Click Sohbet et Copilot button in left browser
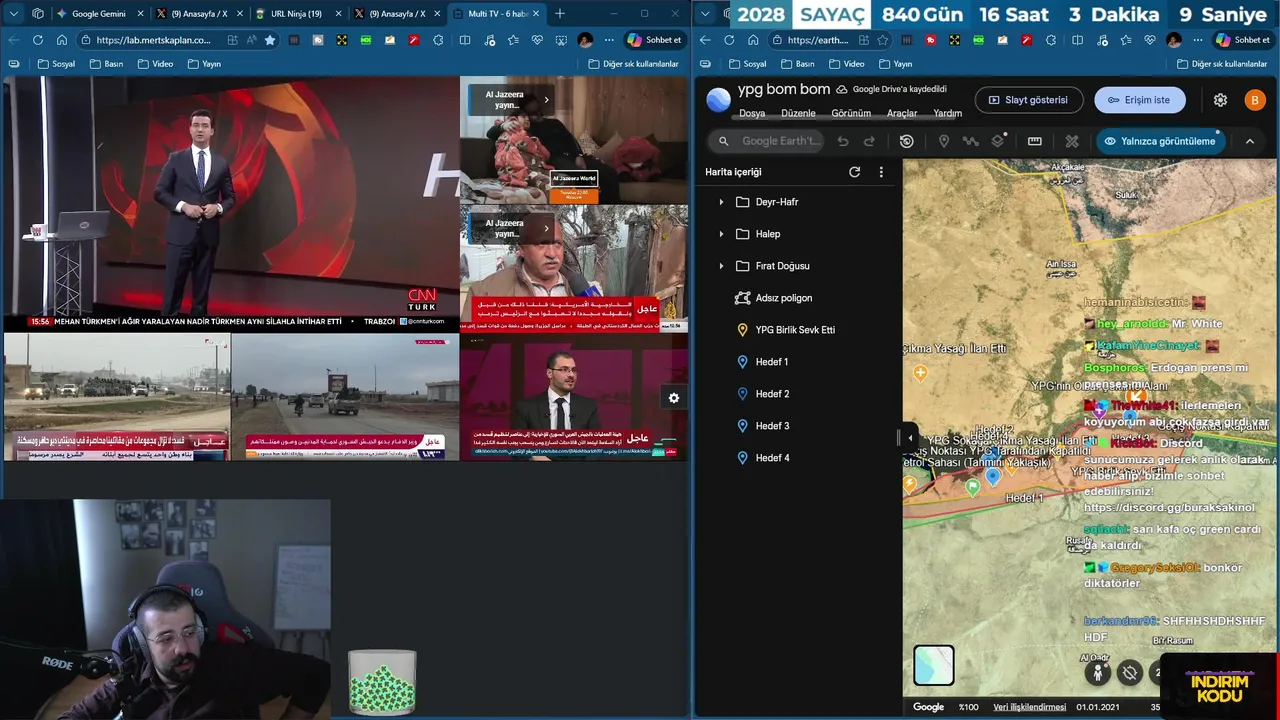The image size is (1280, 720). 654,40
